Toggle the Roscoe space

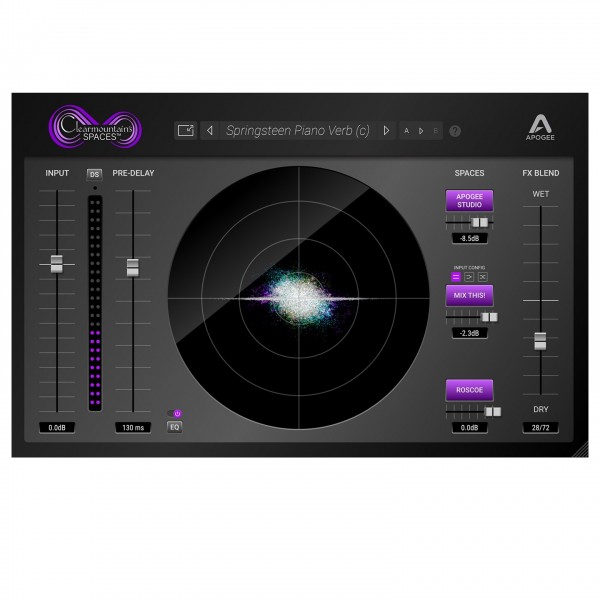[469, 390]
